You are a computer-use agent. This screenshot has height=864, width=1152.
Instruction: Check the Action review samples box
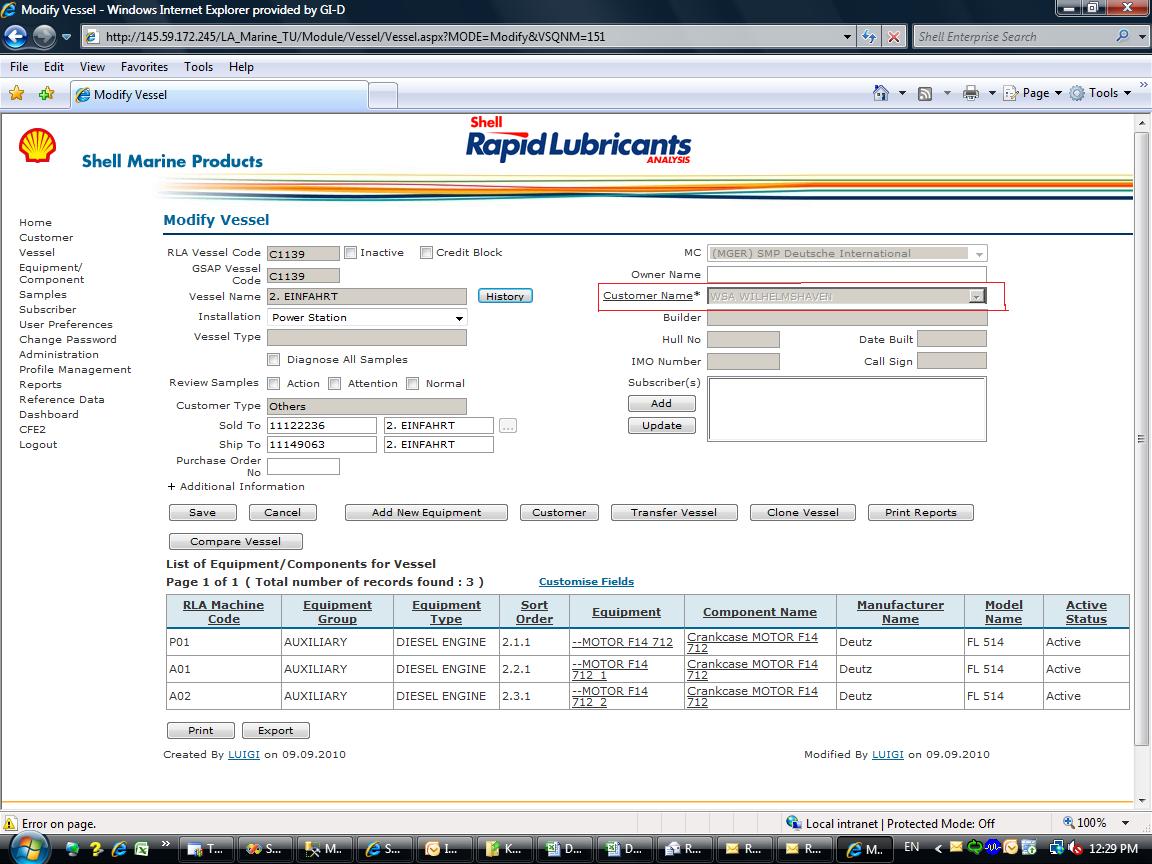[273, 384]
